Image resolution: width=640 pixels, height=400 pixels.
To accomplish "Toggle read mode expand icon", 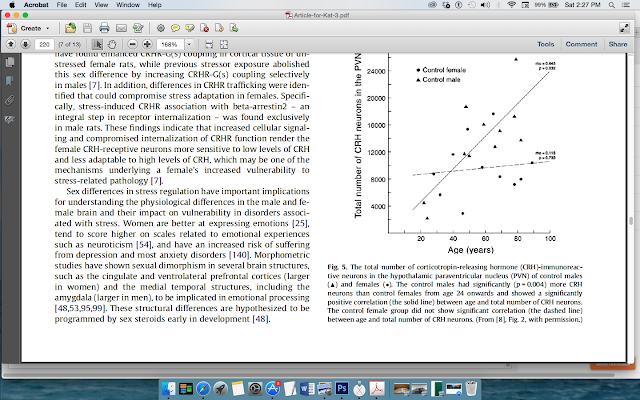I will click(624, 28).
